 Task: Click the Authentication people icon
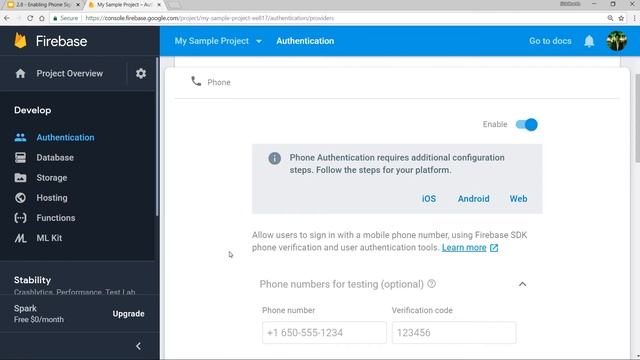(x=20, y=138)
